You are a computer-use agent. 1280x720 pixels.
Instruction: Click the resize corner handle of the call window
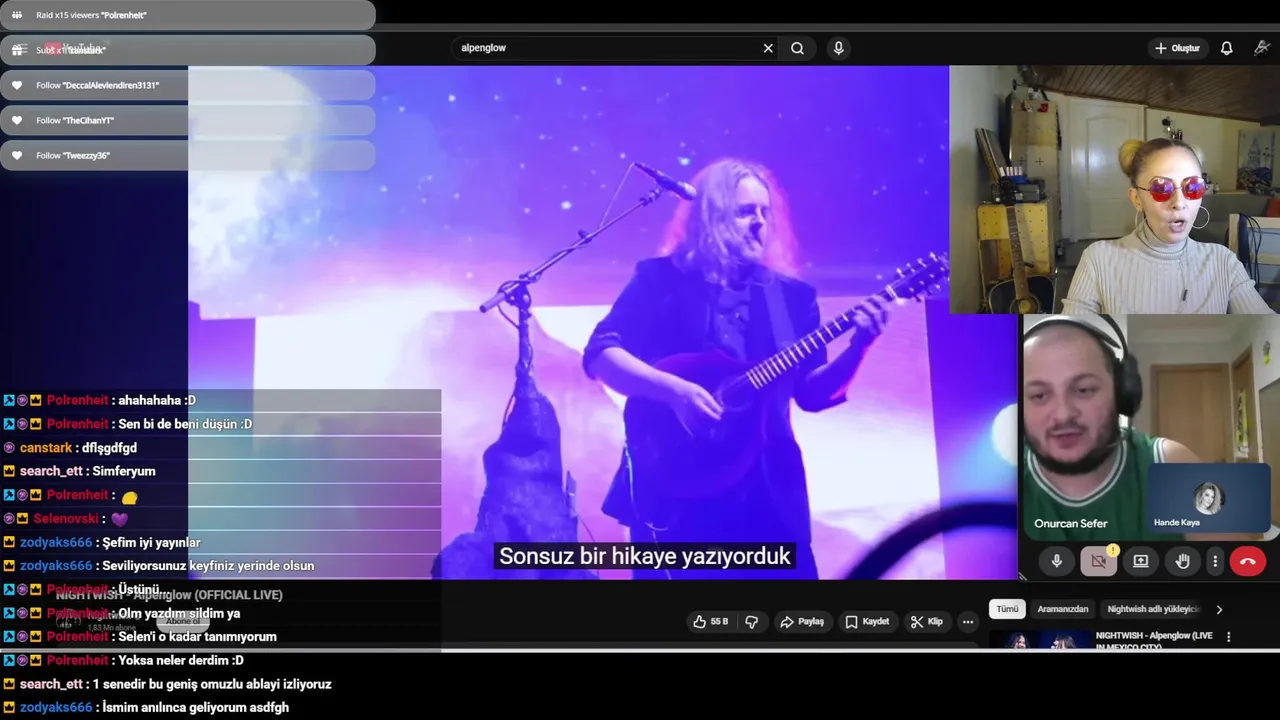click(x=1022, y=575)
